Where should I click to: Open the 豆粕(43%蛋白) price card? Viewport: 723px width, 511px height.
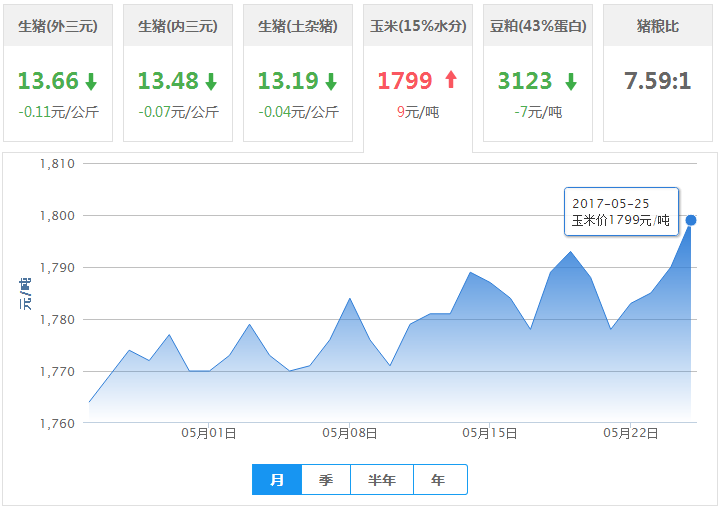click(x=538, y=73)
